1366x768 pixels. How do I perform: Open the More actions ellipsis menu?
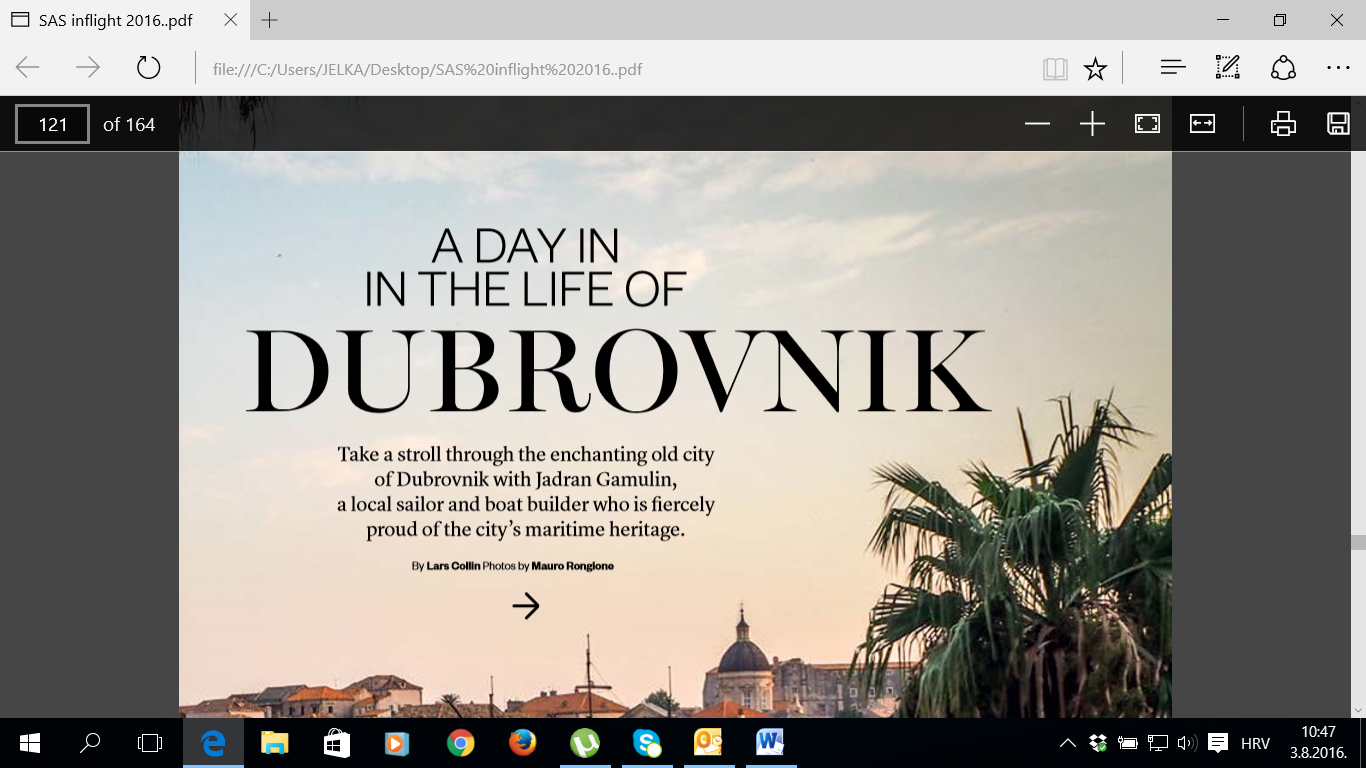tap(1338, 68)
